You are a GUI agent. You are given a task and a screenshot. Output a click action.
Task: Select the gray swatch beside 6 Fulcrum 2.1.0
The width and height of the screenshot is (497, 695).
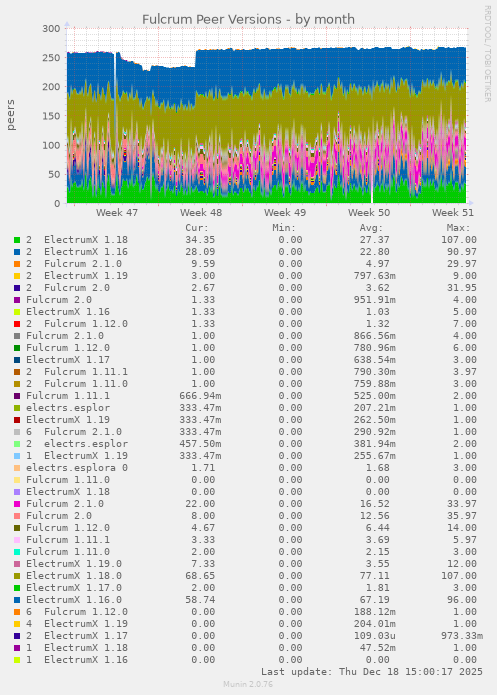[17, 432]
